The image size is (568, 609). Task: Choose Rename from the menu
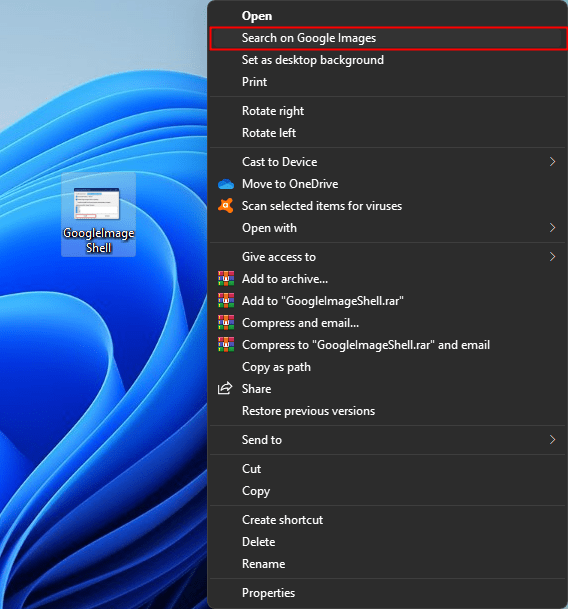(387, 564)
